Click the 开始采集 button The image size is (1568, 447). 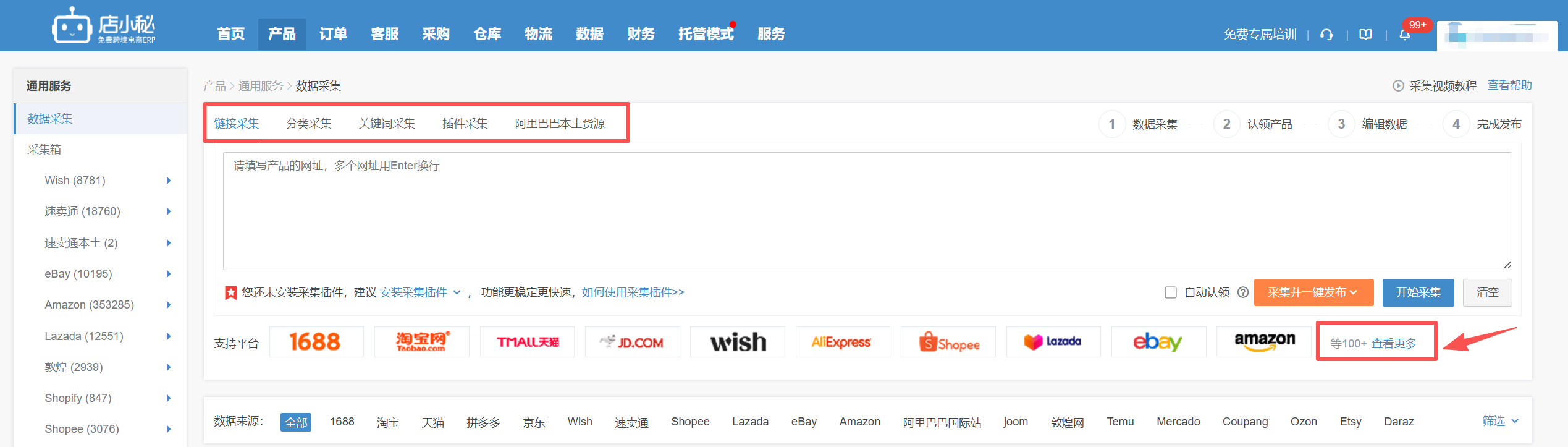1418,292
